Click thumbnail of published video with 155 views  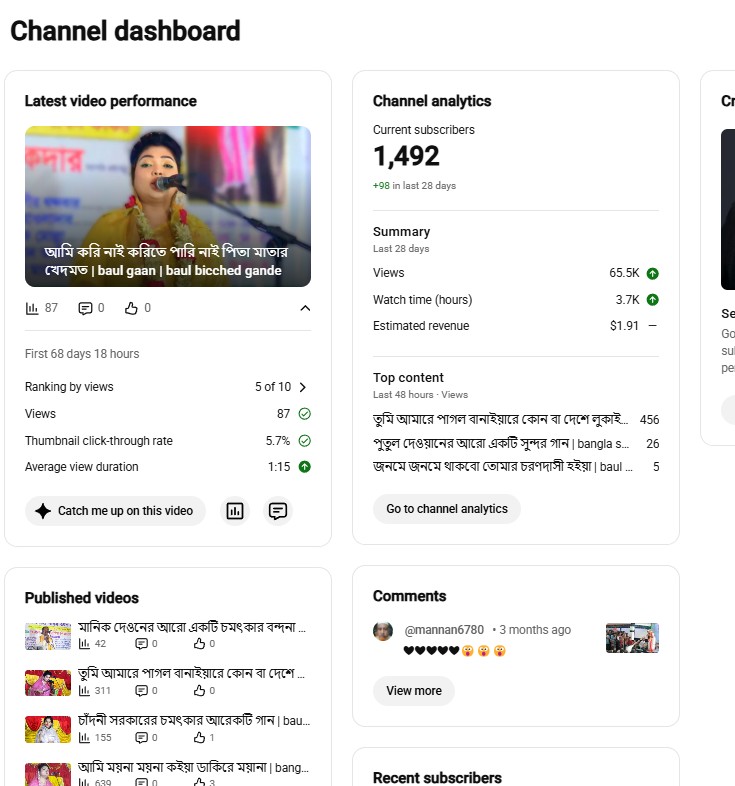pos(48,730)
